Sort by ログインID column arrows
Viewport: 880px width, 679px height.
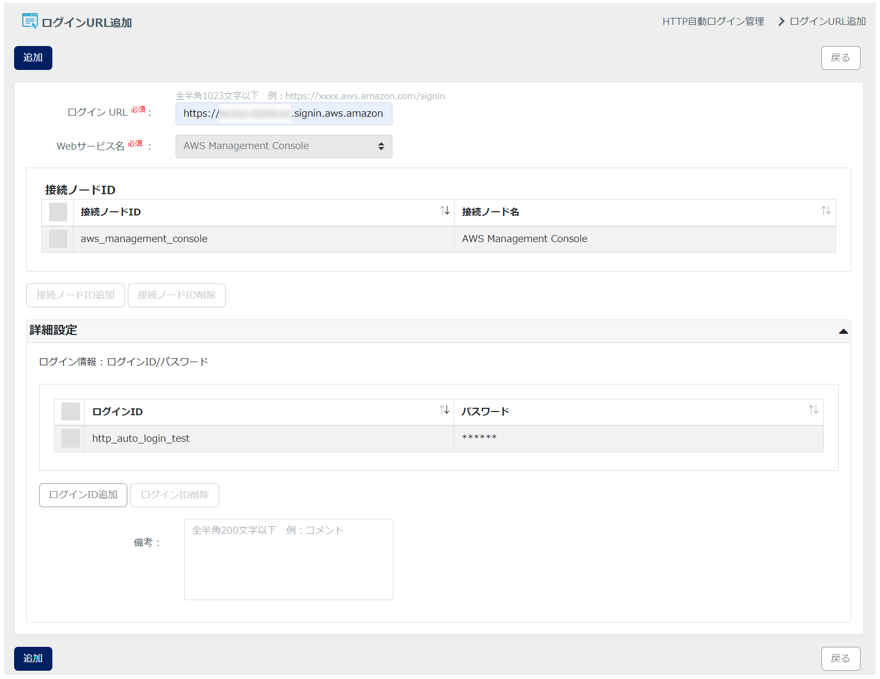[x=444, y=410]
